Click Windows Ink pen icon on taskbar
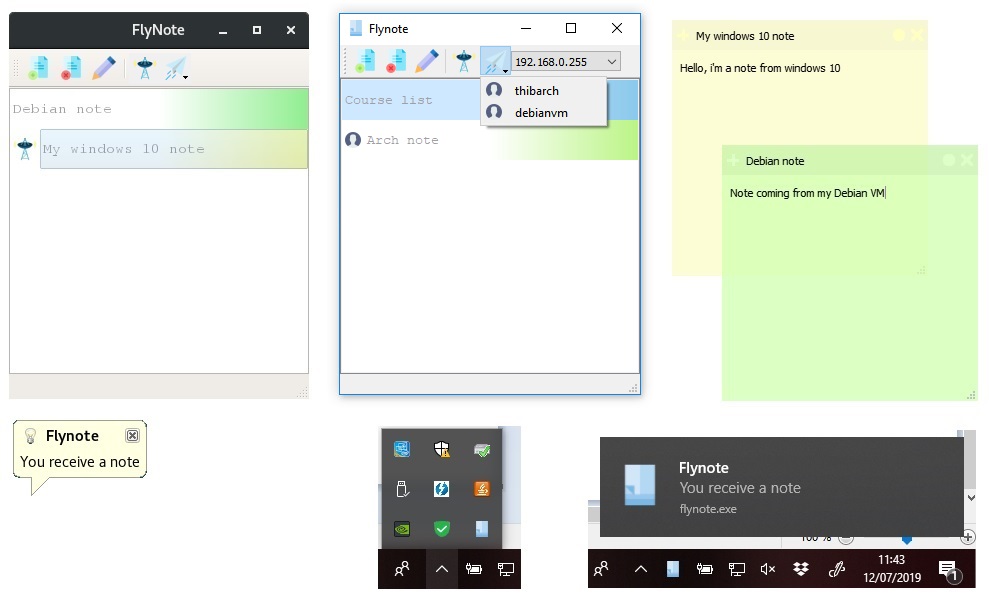The image size is (989, 599). 836,569
